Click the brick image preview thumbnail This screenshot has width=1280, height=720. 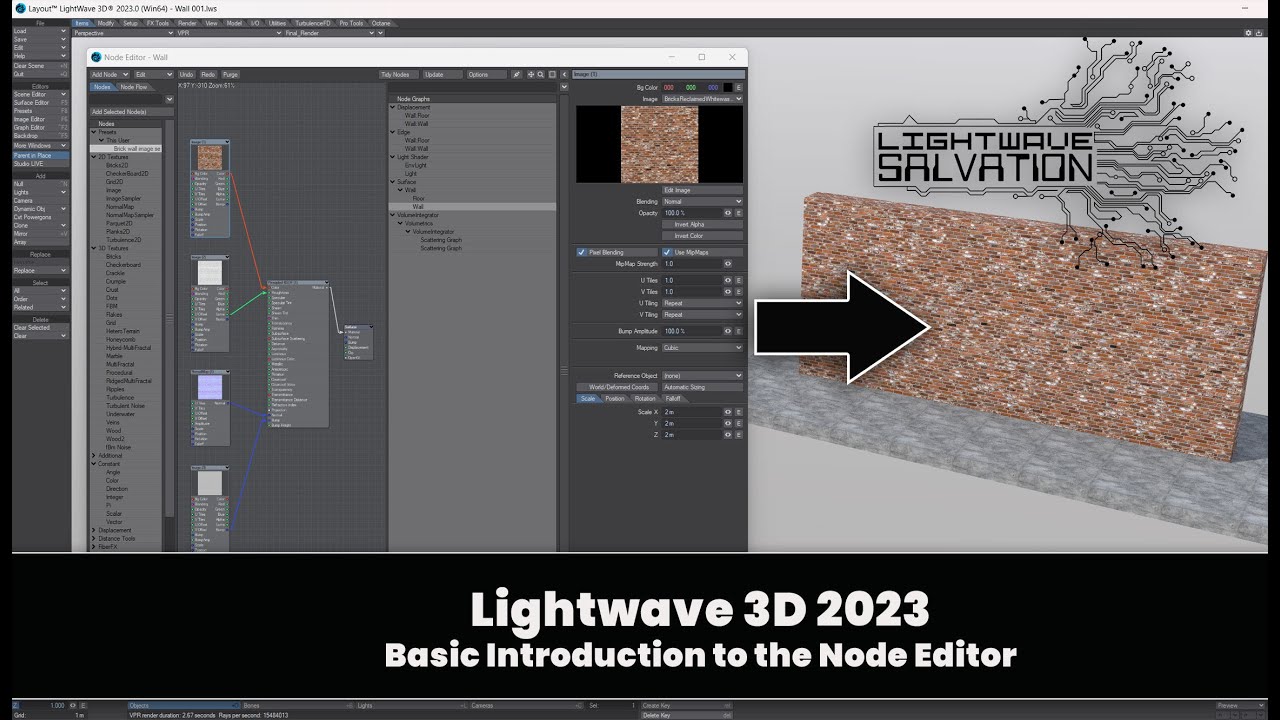tap(660, 144)
